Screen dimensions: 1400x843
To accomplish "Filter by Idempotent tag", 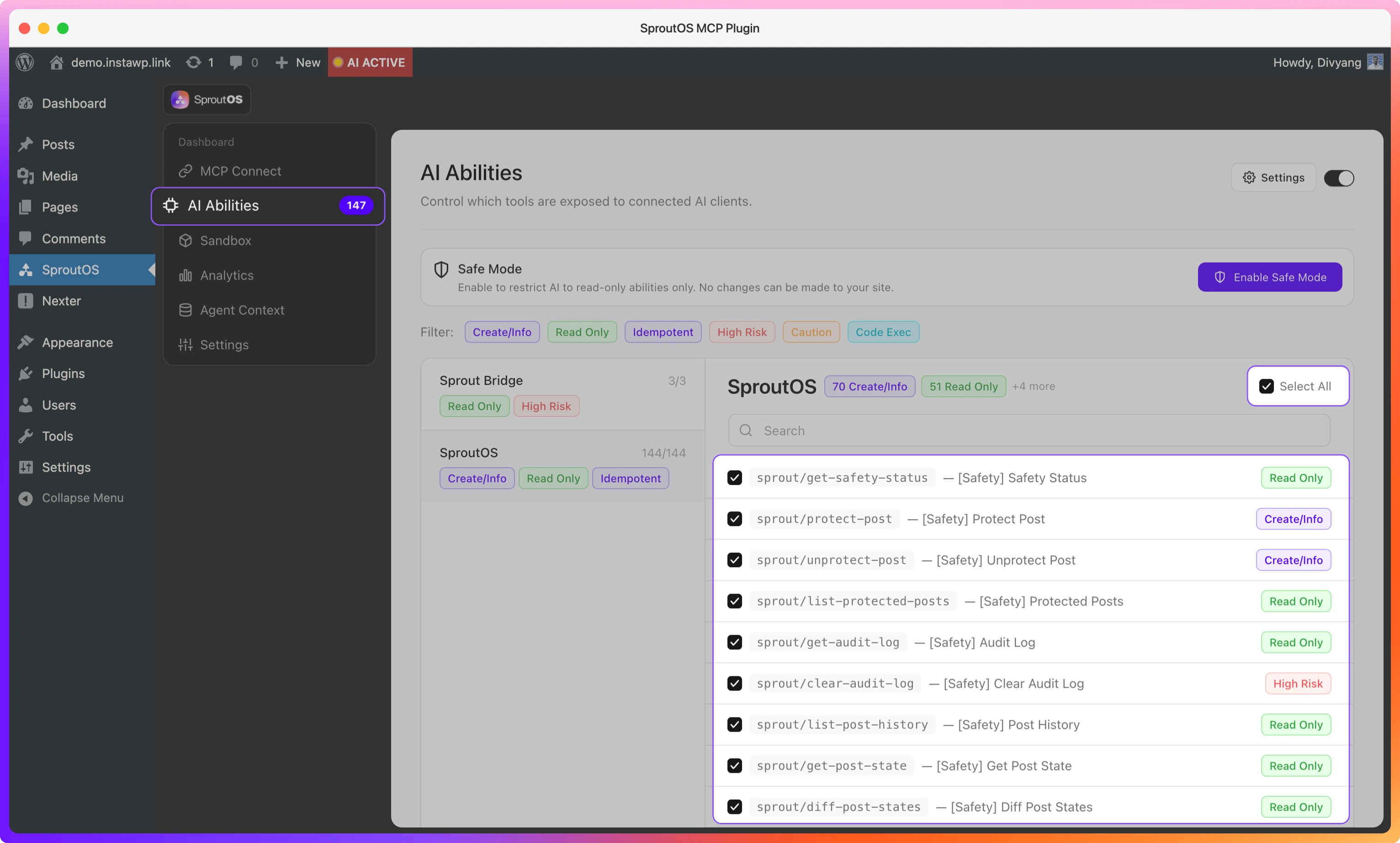I will point(663,332).
